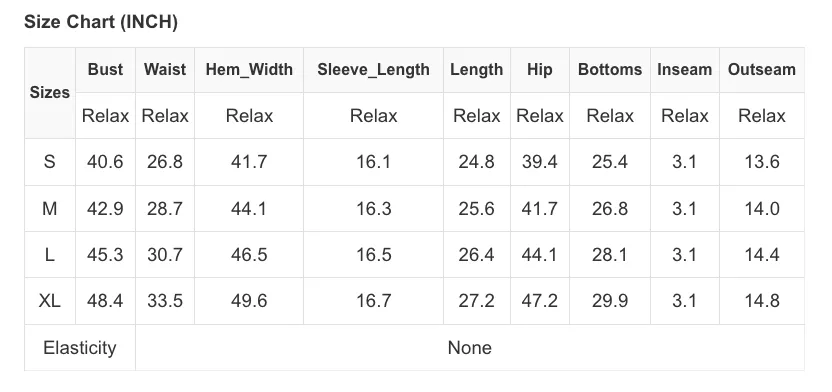Select the size XL row label
This screenshot has width=832, height=392.
click(50, 301)
